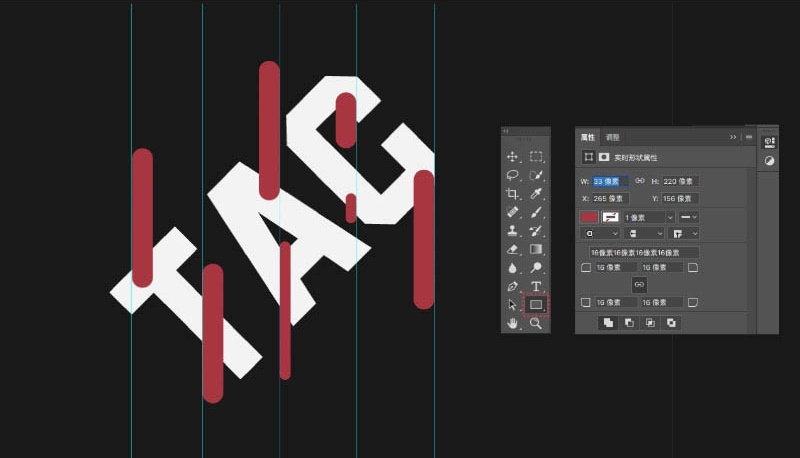This screenshot has height=458, width=800.
Task: Switch to the 调整 tab
Action: (612, 137)
